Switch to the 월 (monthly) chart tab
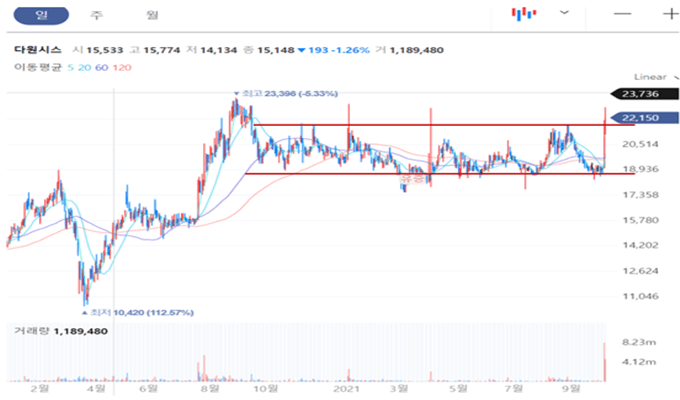The image size is (680, 400). tap(152, 16)
